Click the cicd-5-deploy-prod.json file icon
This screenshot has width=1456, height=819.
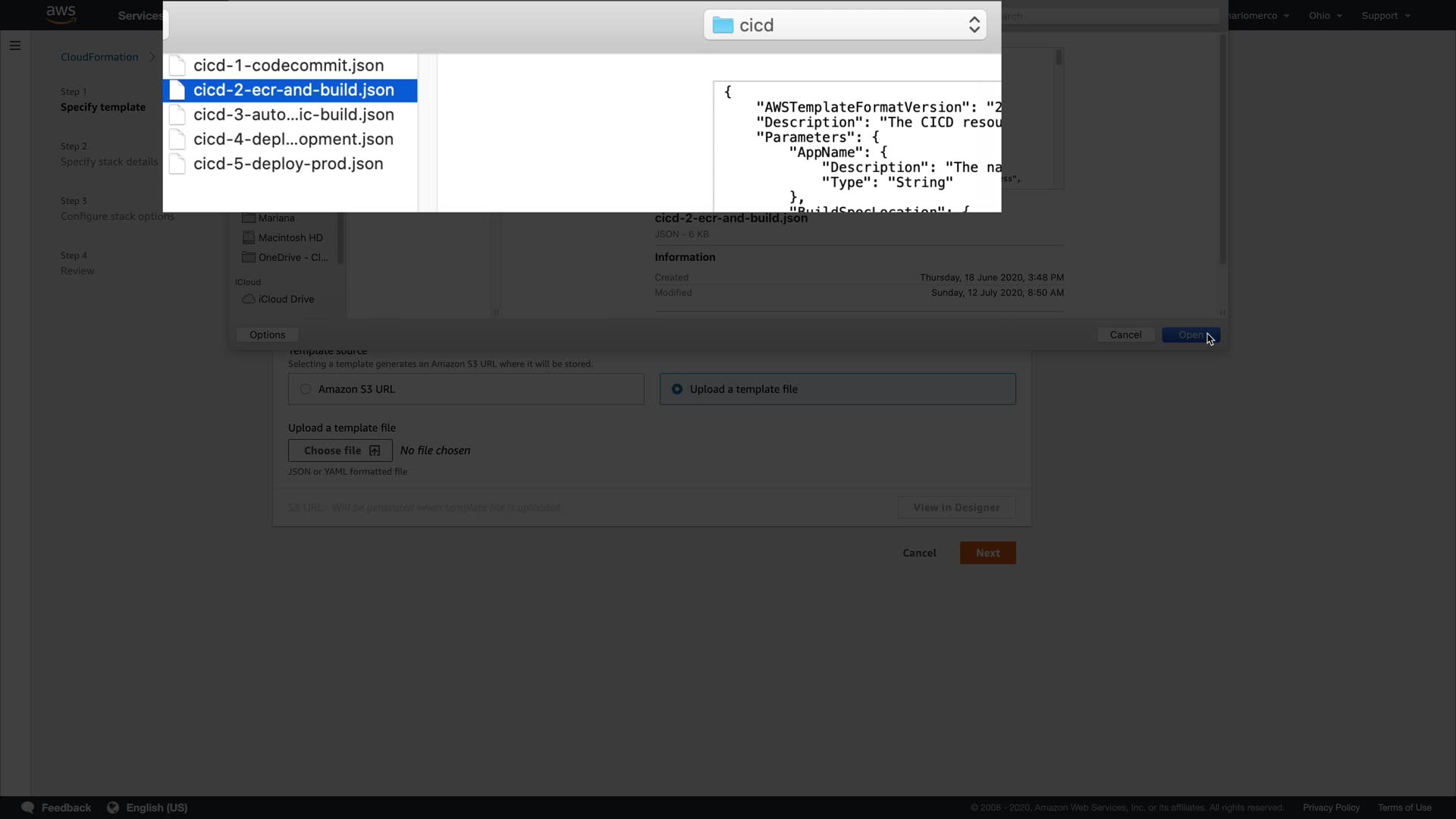point(177,164)
